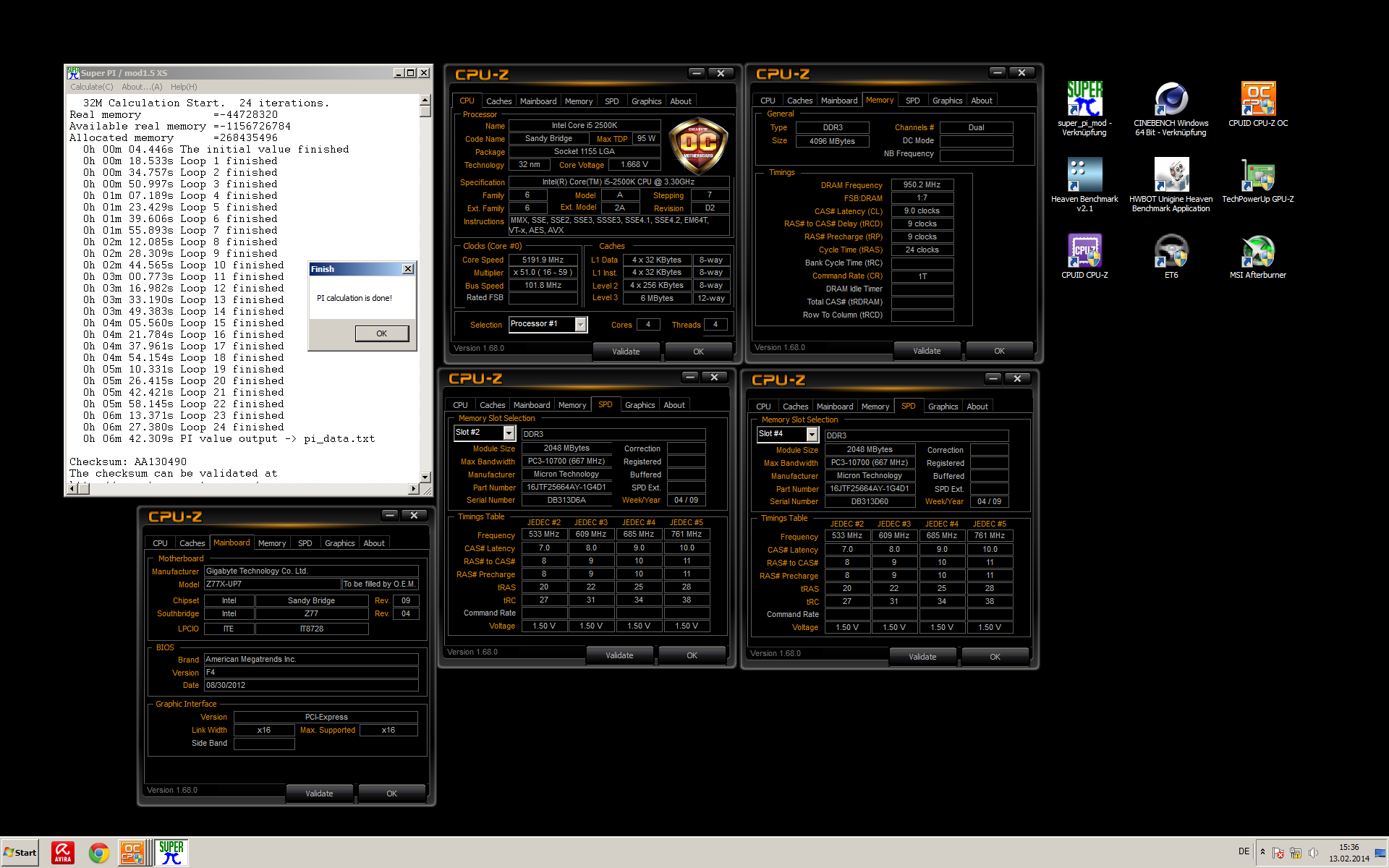Click Validate in the CPU tab window
Viewport: 1389px width, 868px height.
[626, 352]
